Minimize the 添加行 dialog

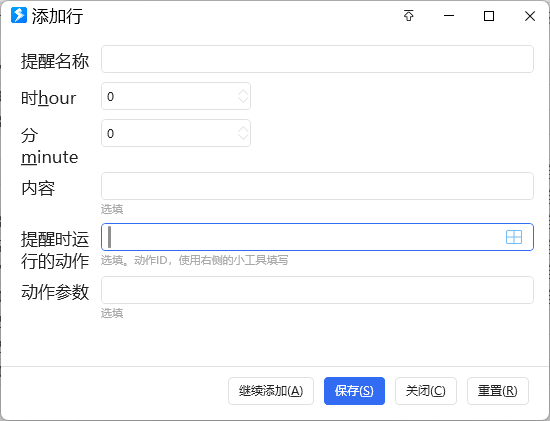tap(449, 16)
